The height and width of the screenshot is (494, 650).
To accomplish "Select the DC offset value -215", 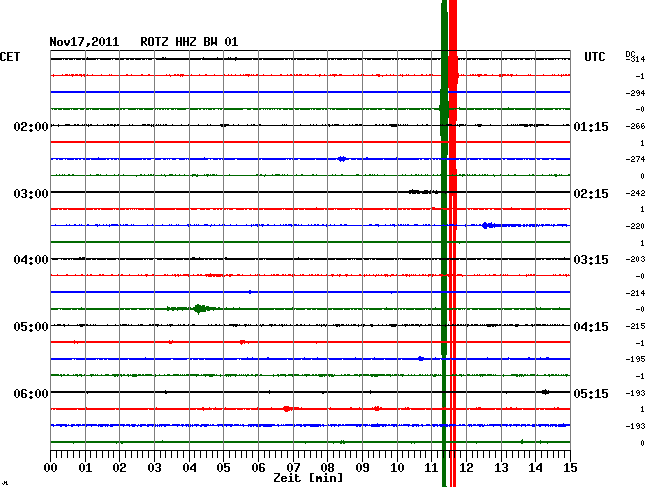I will pos(635,326).
